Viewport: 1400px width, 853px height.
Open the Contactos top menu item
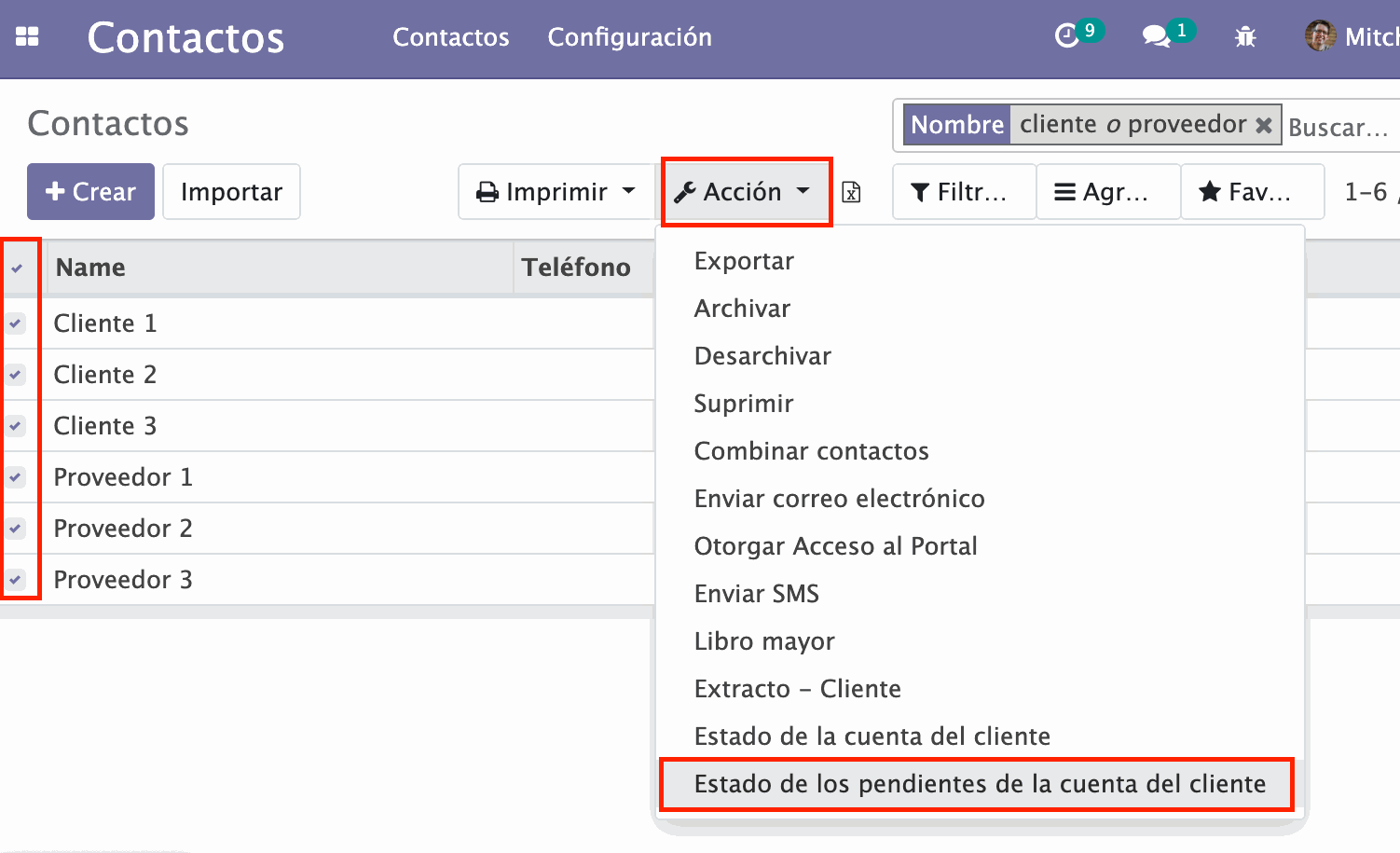(450, 37)
